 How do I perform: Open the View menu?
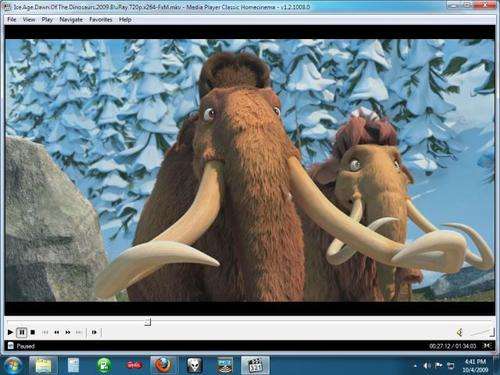pos(29,20)
